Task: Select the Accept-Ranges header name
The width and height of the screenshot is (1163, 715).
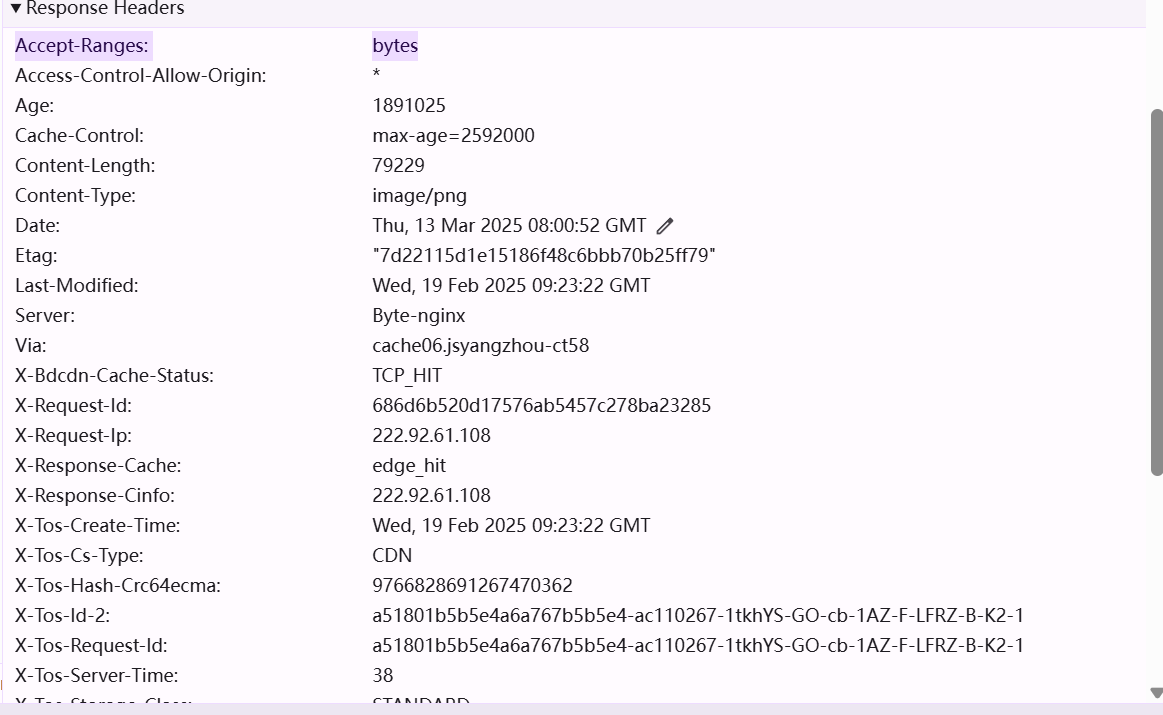Action: pyautogui.click(x=82, y=45)
